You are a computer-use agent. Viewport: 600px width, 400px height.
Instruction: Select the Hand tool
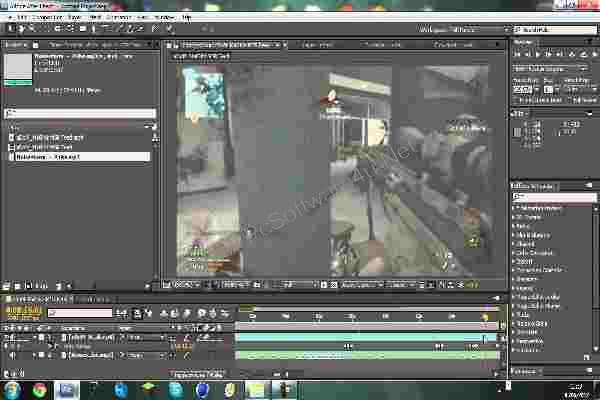tap(21, 29)
